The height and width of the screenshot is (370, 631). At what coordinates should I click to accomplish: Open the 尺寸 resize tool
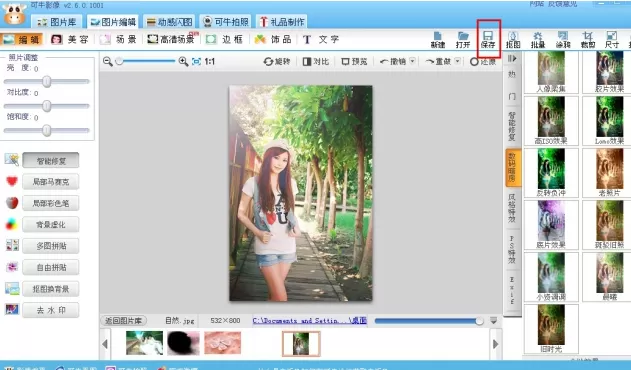[612, 40]
